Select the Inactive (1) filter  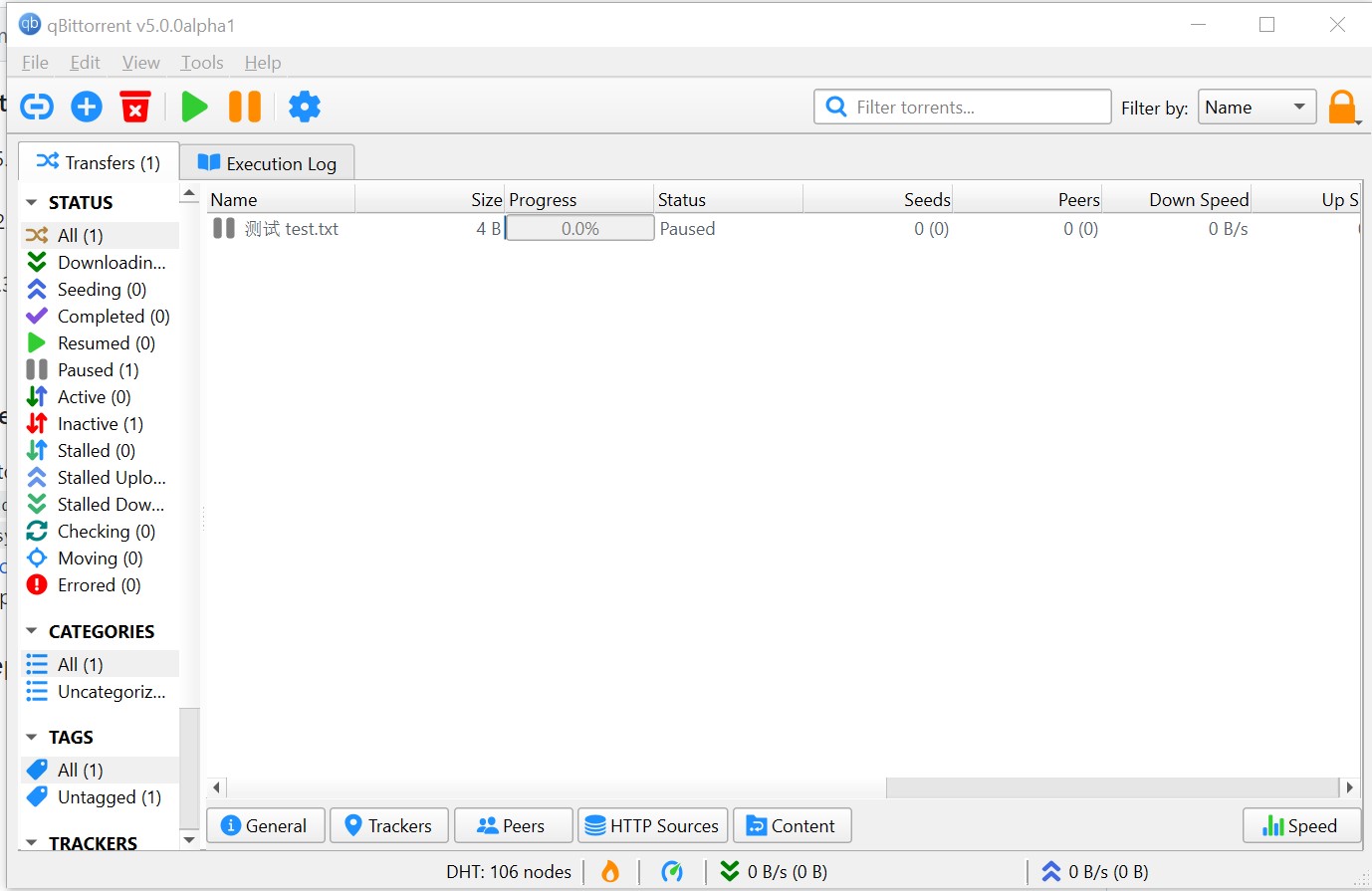click(100, 424)
